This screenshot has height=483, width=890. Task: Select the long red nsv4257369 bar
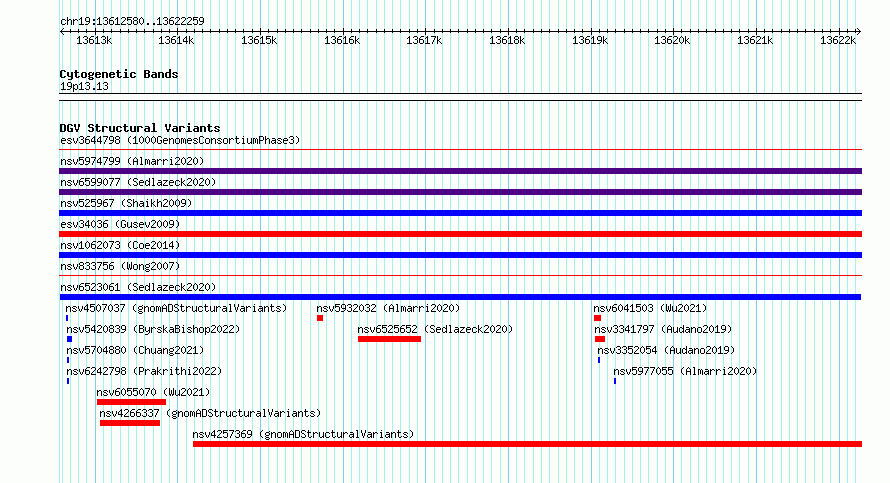pyautogui.click(x=527, y=444)
